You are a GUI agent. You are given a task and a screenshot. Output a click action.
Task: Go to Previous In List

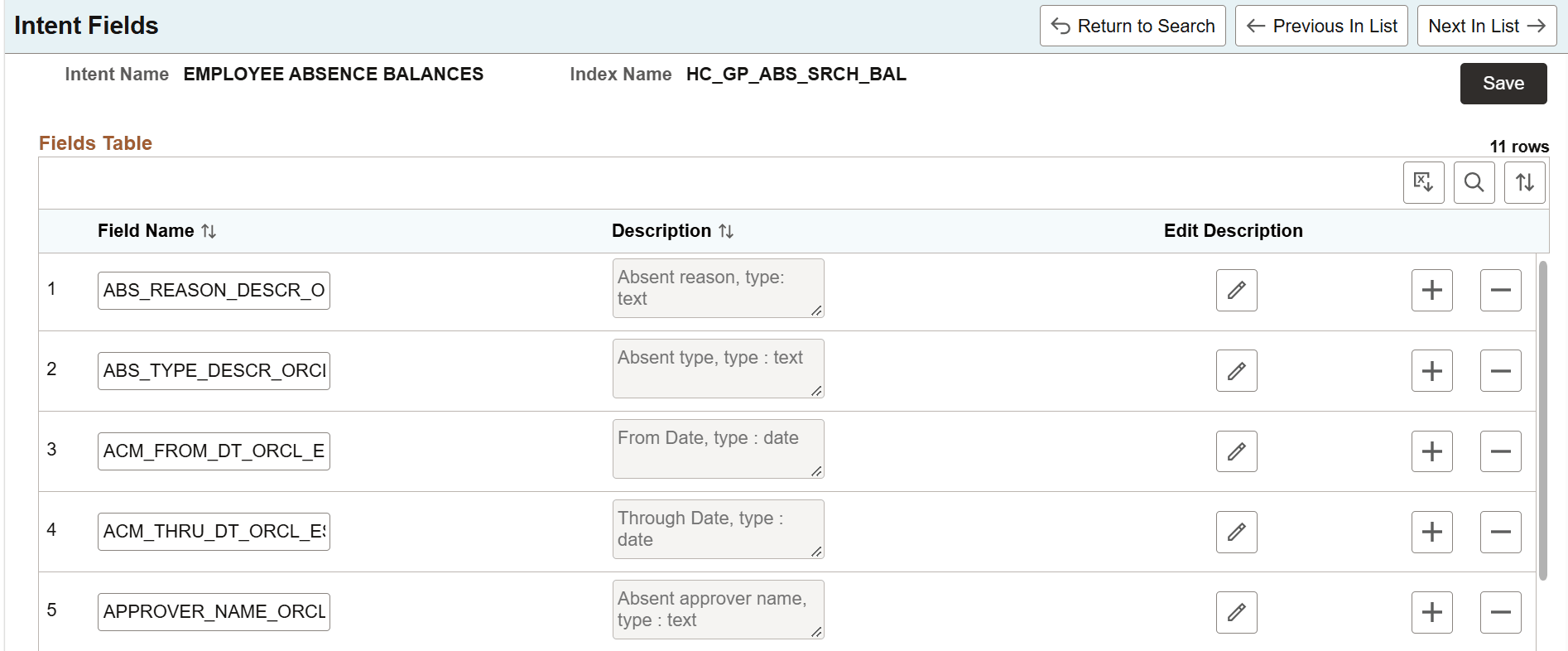[x=1321, y=26]
